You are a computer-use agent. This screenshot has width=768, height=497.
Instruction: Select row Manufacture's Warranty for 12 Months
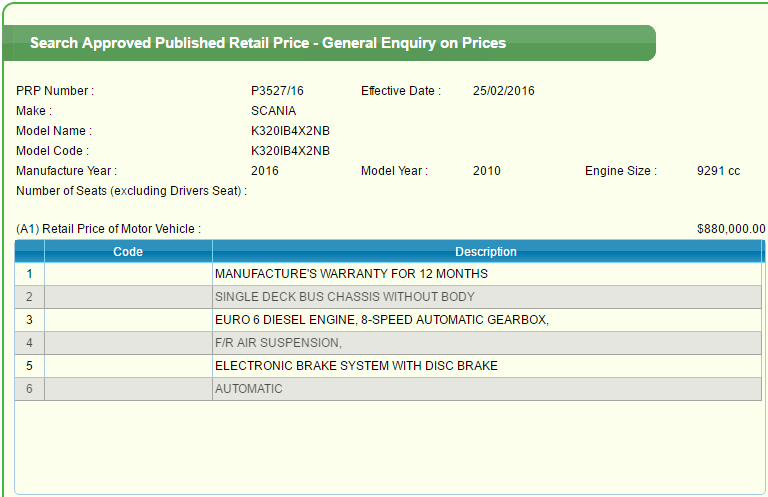click(x=388, y=274)
